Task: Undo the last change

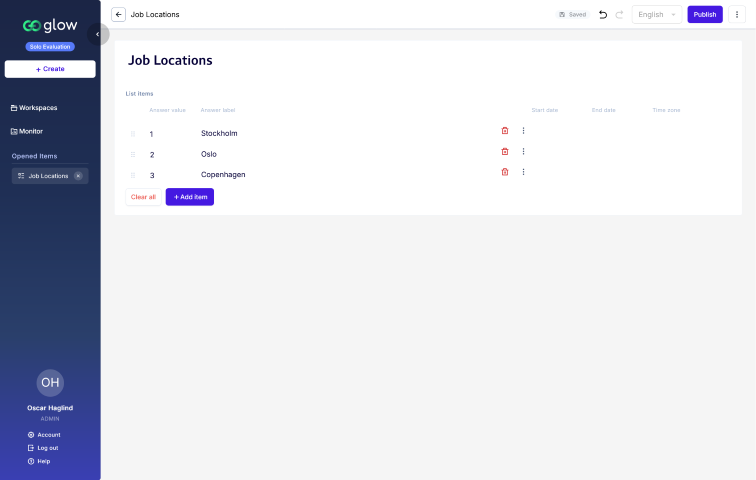Action: [x=603, y=14]
